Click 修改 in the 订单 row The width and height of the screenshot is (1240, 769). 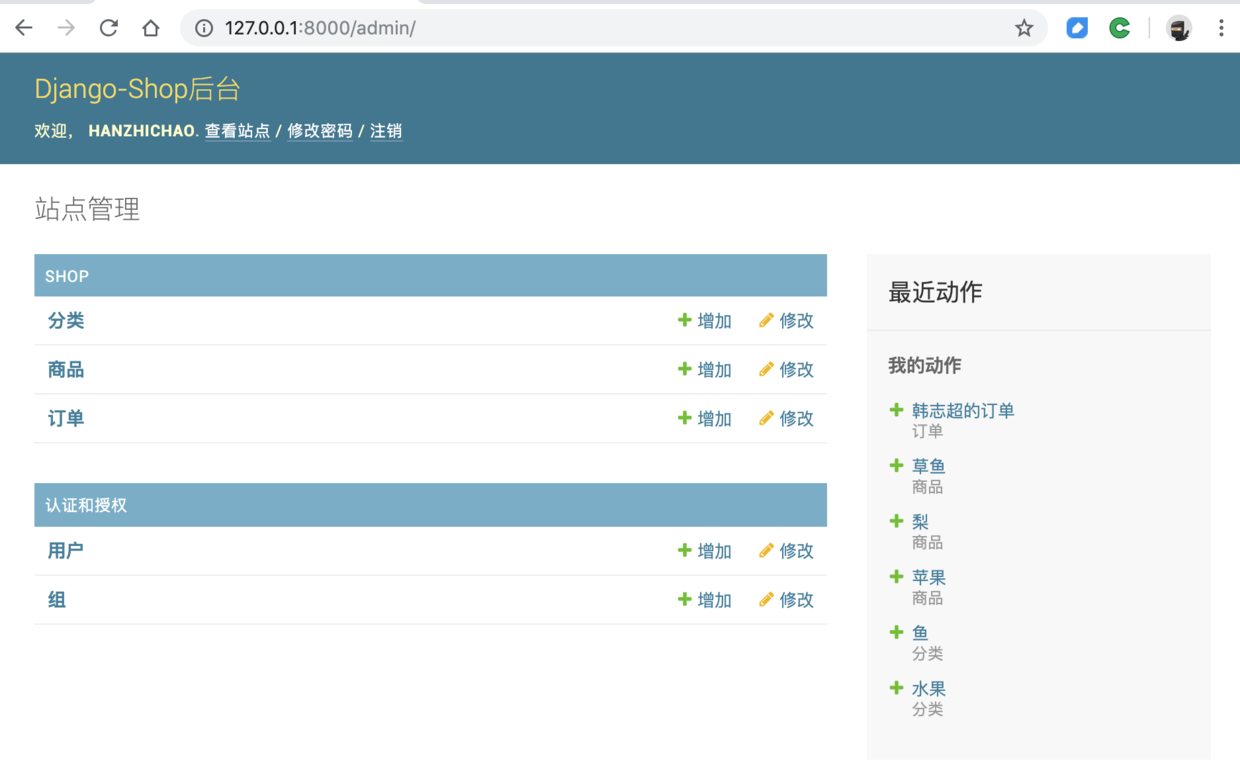(787, 419)
